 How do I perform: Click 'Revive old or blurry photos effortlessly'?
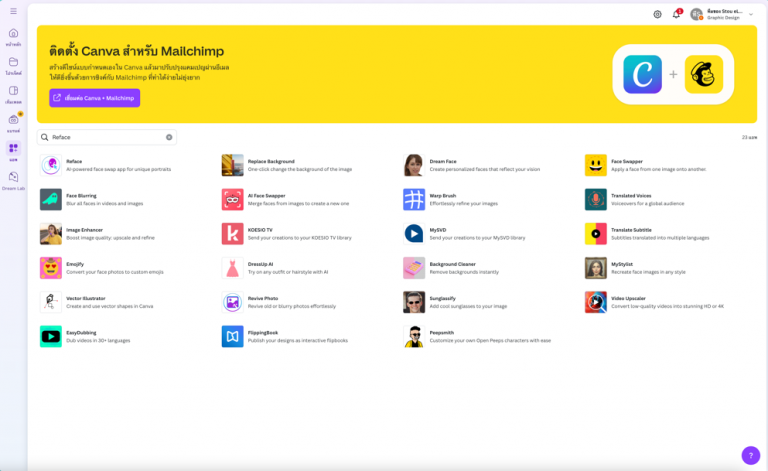[292, 306]
